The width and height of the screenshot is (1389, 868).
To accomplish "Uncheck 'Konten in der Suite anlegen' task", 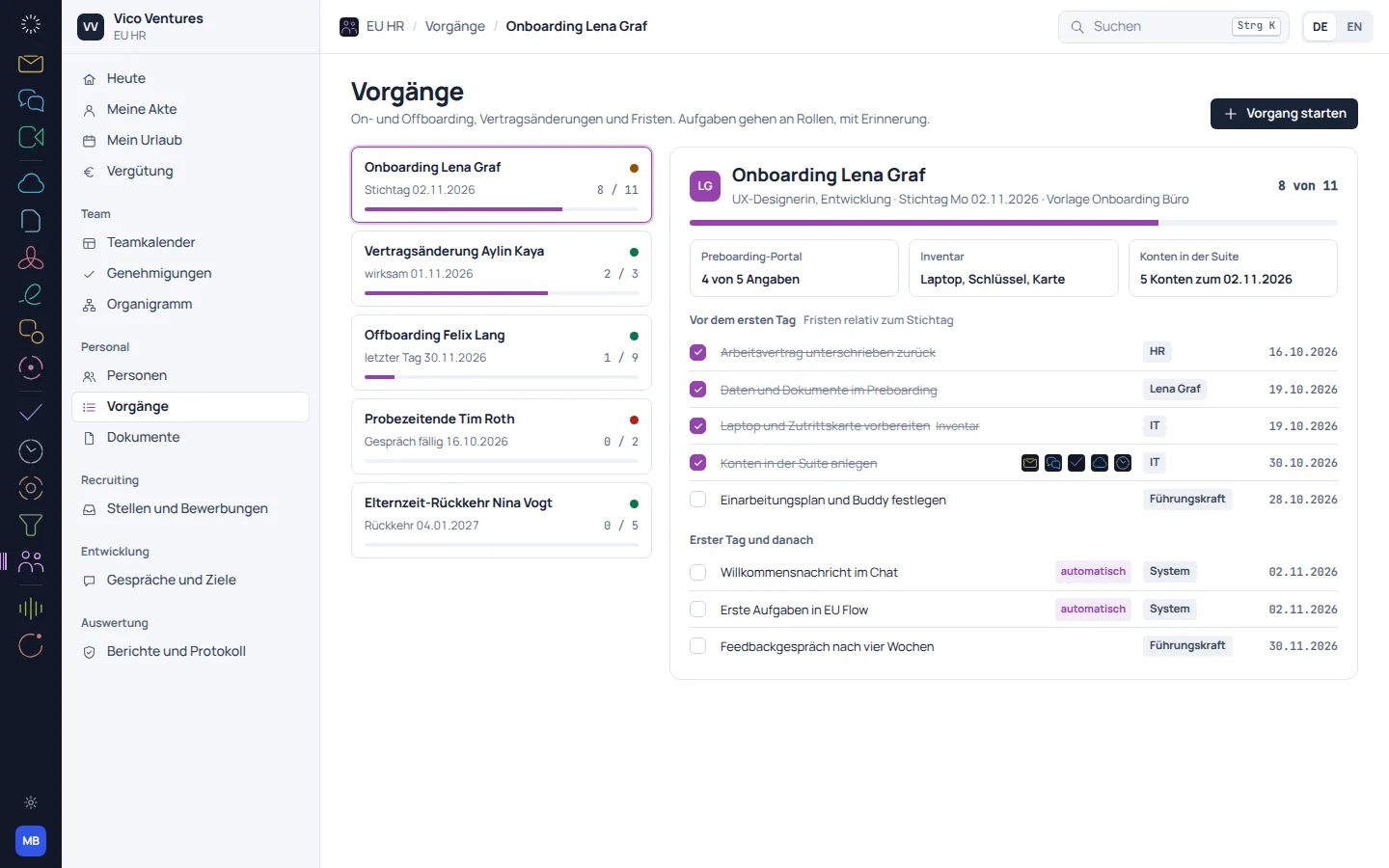I will point(698,463).
